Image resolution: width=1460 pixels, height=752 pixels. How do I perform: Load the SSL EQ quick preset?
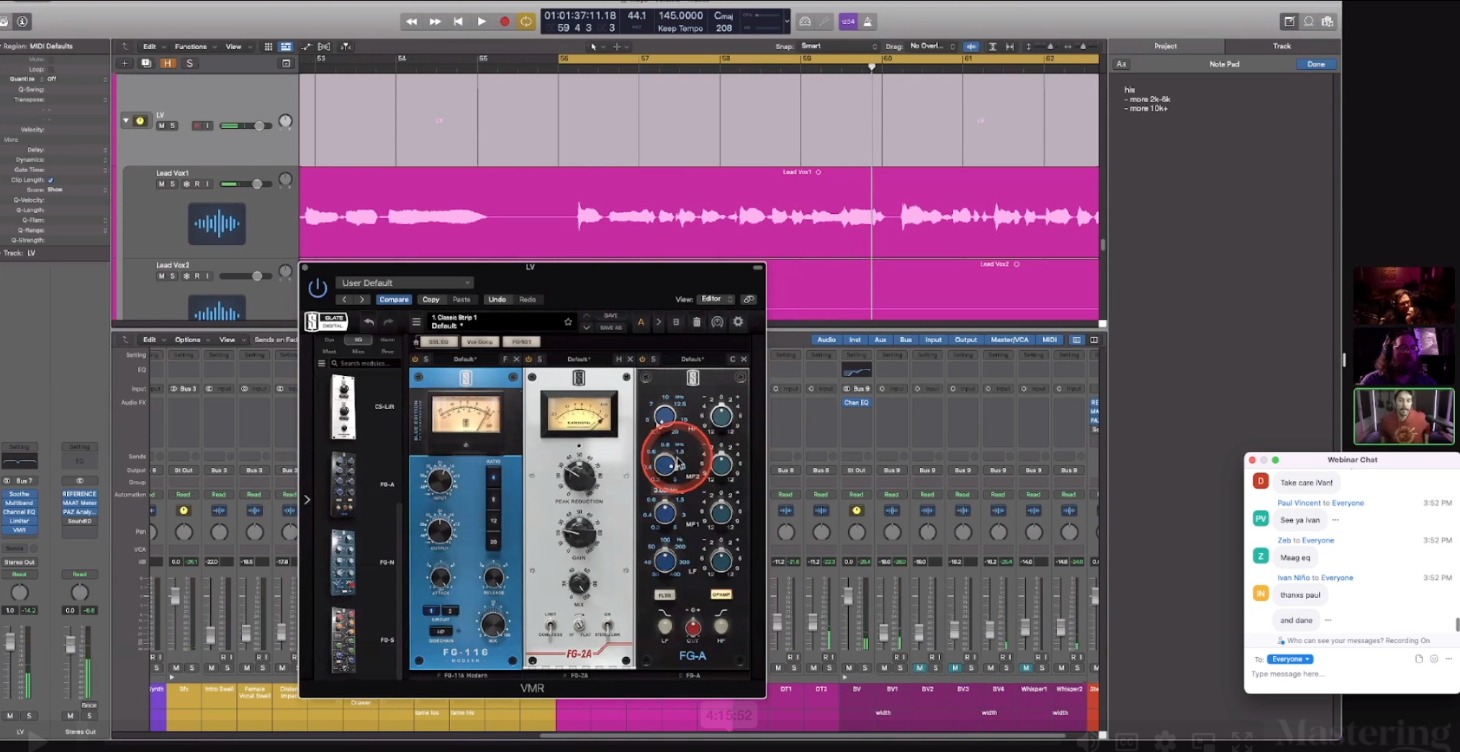tap(438, 342)
